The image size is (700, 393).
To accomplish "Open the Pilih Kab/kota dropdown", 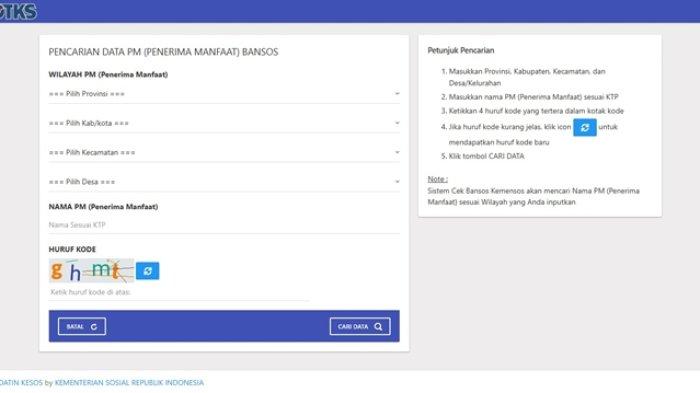I will point(224,123).
